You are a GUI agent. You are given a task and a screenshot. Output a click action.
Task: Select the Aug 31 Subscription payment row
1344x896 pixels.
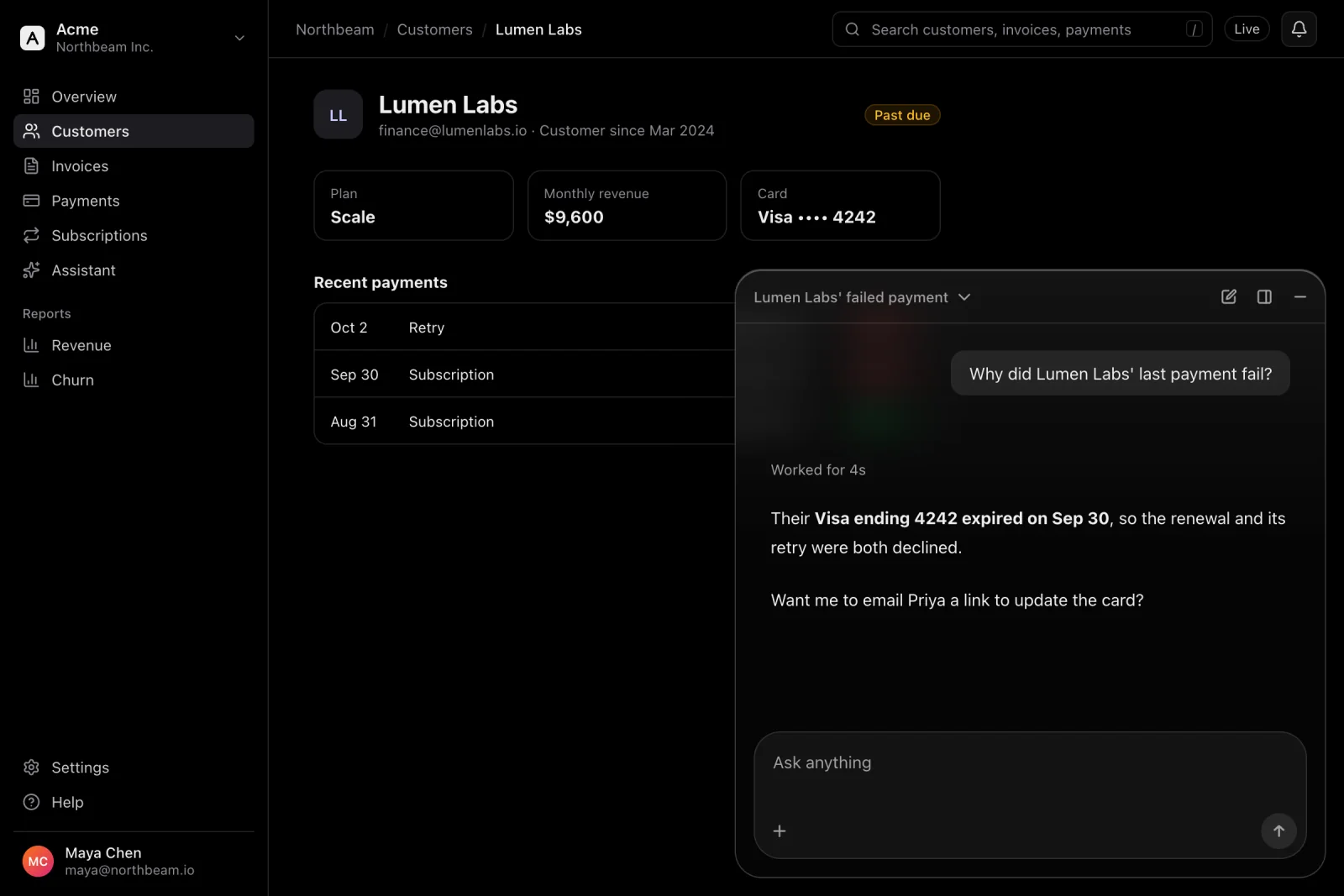point(525,422)
